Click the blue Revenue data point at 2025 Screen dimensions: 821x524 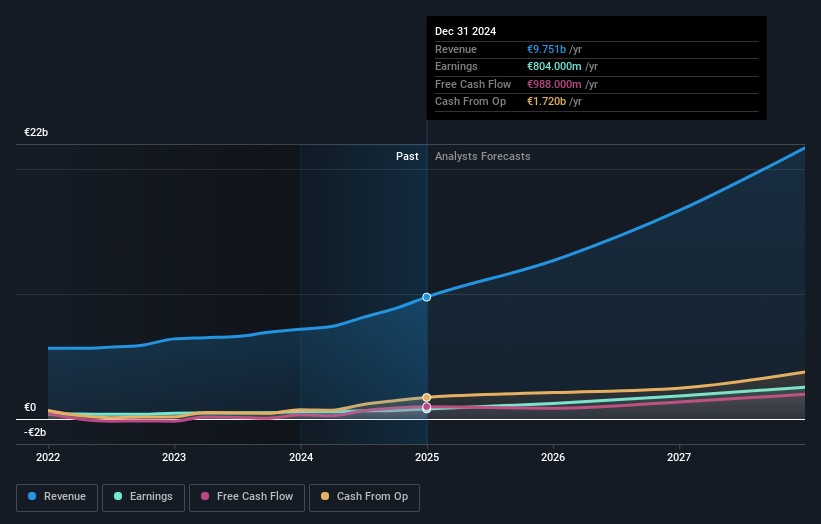pyautogui.click(x=427, y=297)
